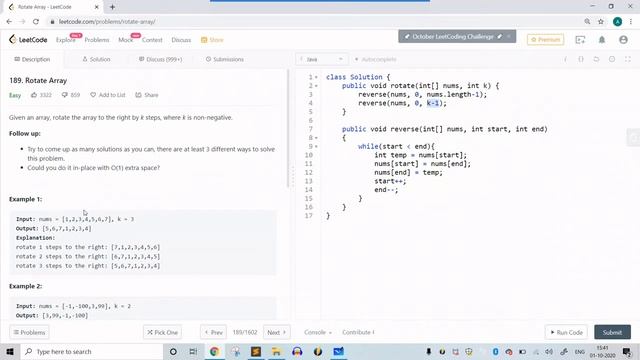The width and height of the screenshot is (640, 360).
Task: Open the Discuss page in navbar
Action: coord(181,40)
